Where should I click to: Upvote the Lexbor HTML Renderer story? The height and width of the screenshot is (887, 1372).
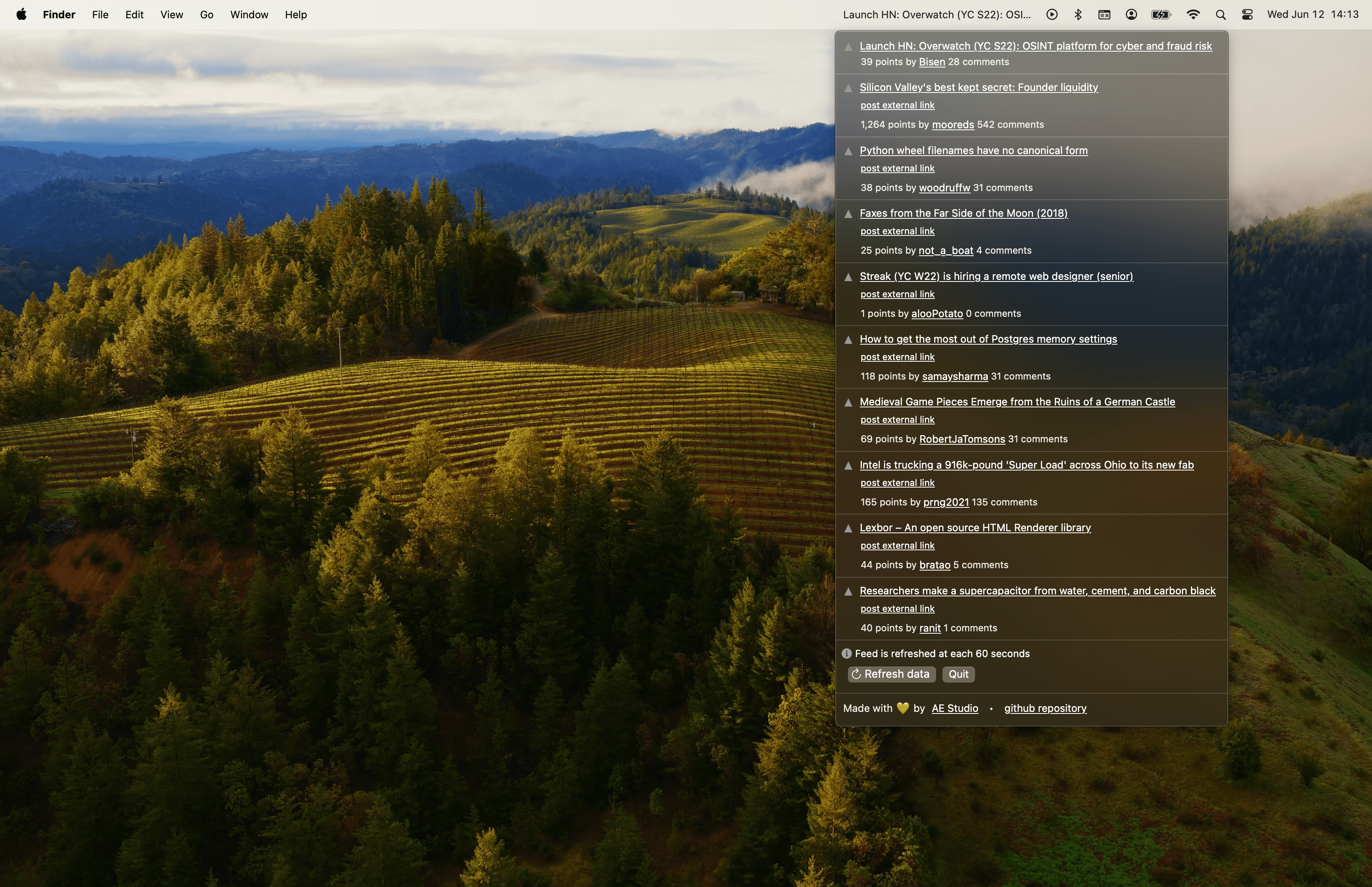(x=849, y=528)
